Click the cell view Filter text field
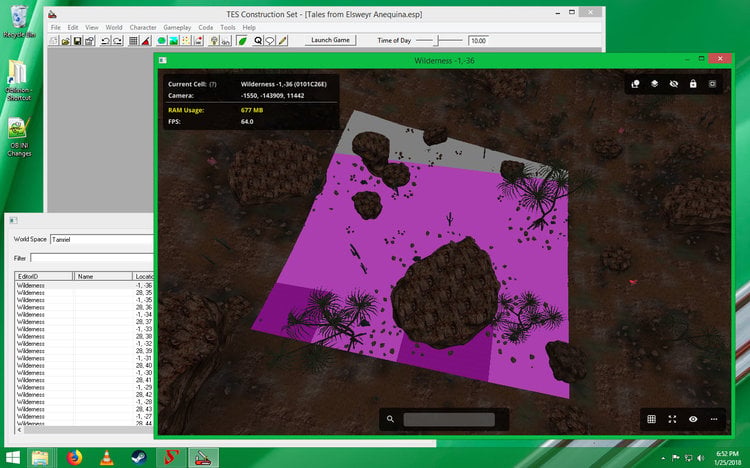 (91, 258)
